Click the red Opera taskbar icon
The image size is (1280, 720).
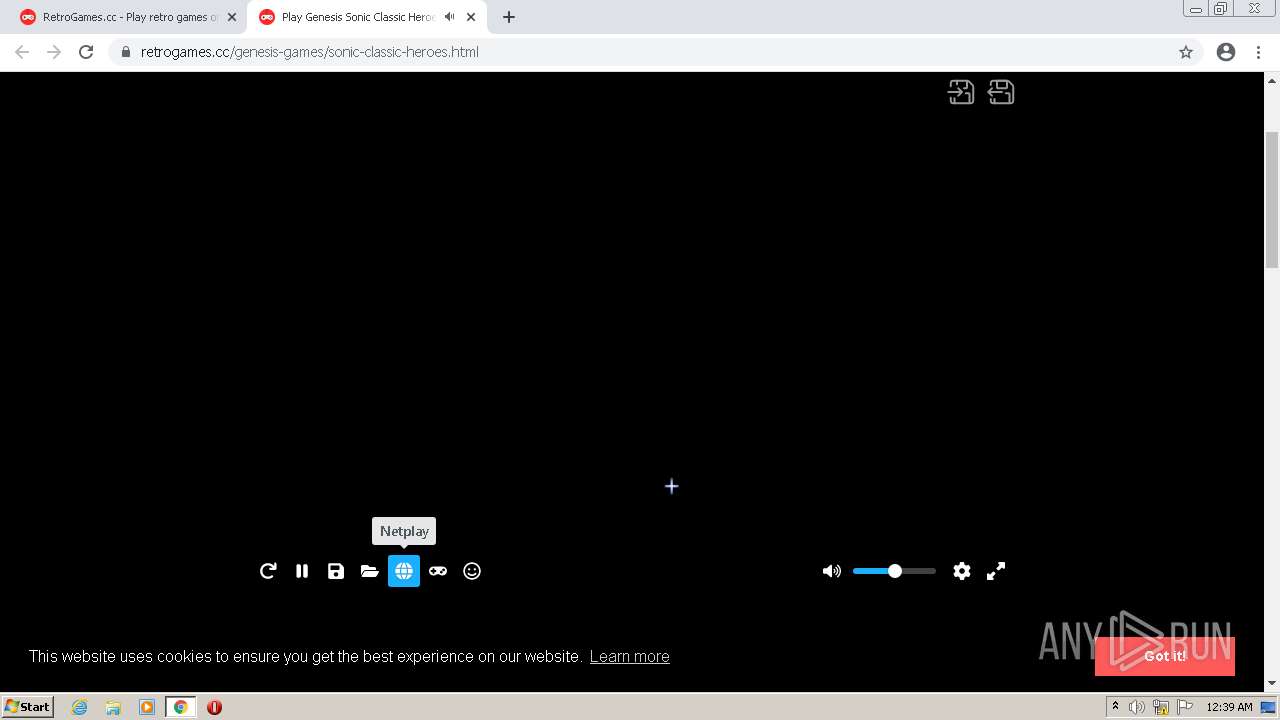pos(214,707)
